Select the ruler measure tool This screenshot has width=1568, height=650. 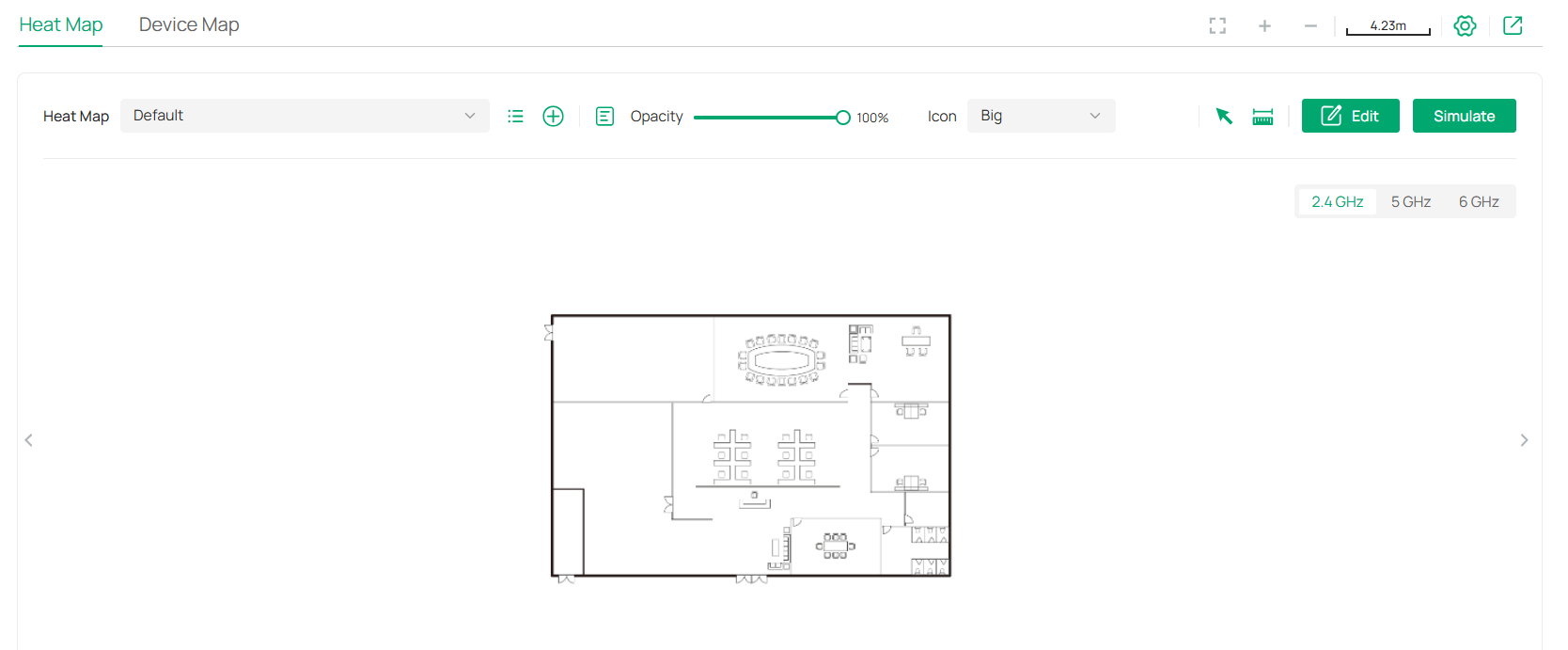pos(1262,117)
